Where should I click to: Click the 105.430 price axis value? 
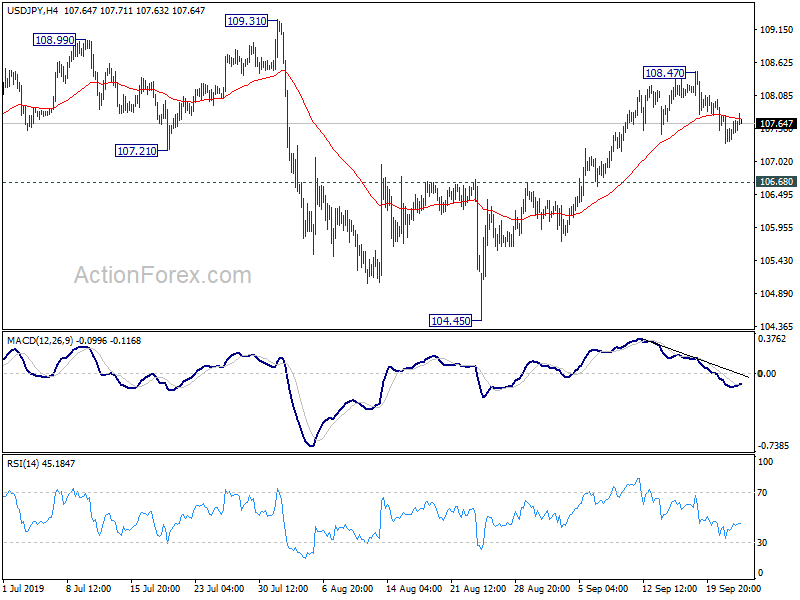tap(777, 260)
